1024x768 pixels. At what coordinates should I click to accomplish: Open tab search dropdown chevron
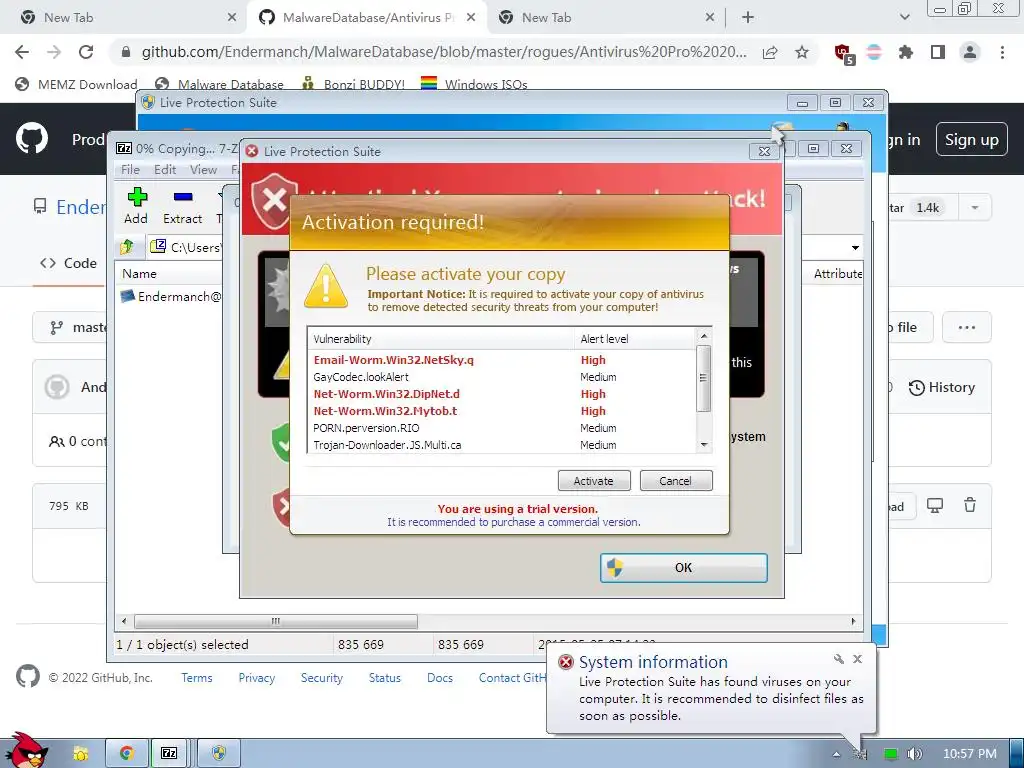pos(904,18)
